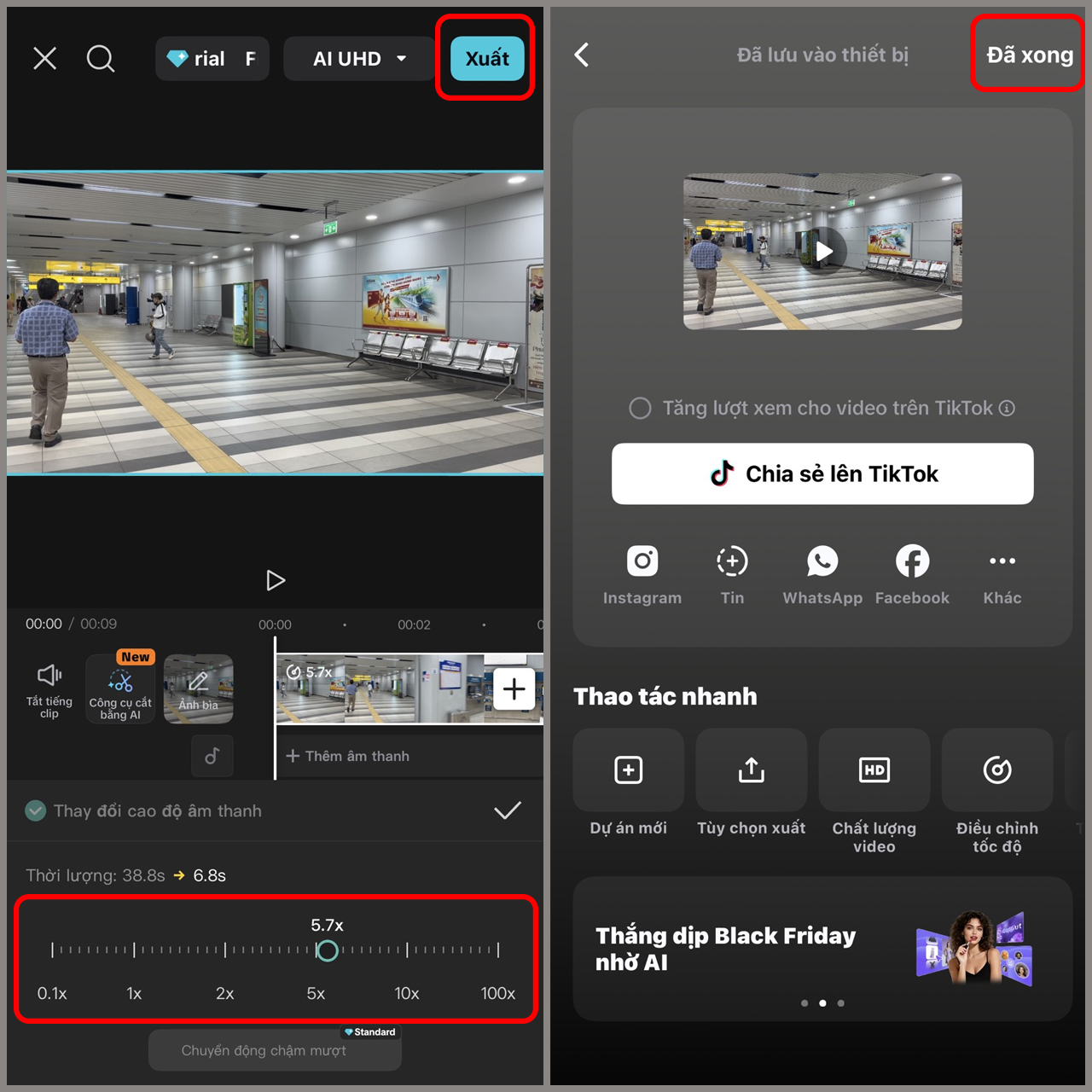The width and height of the screenshot is (1092, 1092).
Task: Open Điều chỉnh tốc độ quick action
Action: point(996,770)
